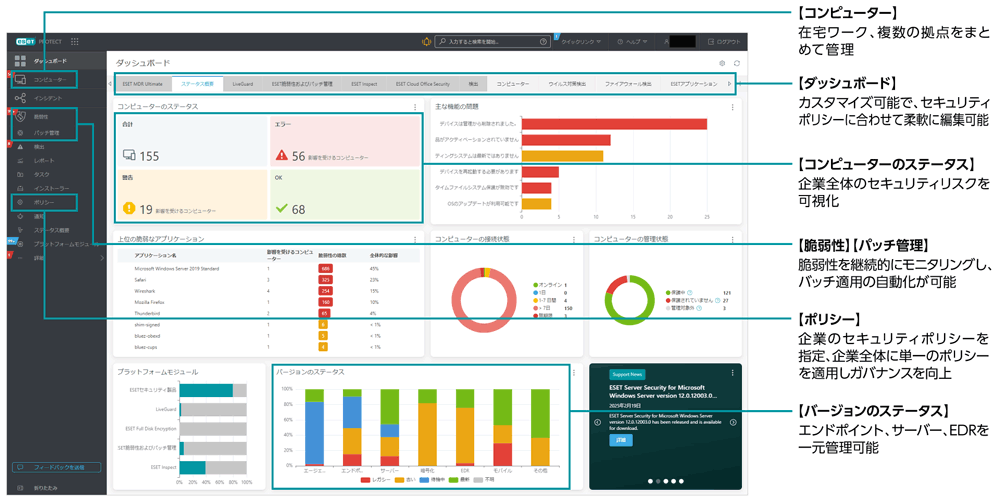Toggle the オンライン legend entry in connection chart
Viewport: 1000px width, 502px height.
(548, 284)
